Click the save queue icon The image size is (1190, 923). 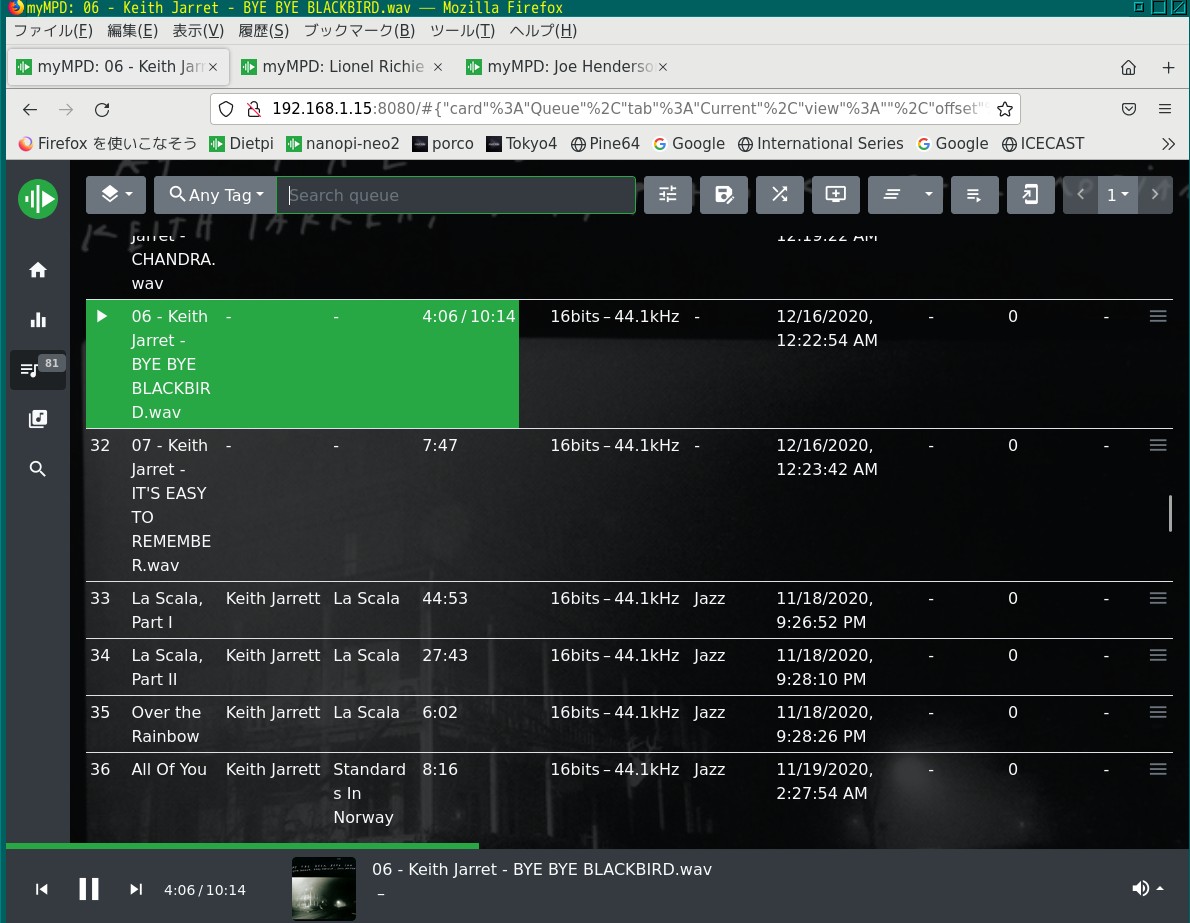724,195
